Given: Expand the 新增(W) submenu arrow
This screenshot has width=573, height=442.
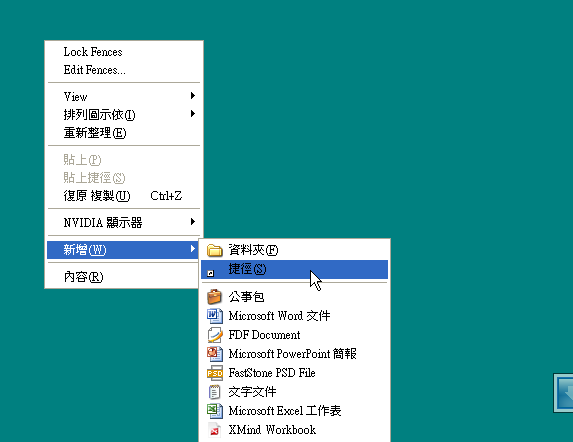Looking at the screenshot, I should click(193, 249).
